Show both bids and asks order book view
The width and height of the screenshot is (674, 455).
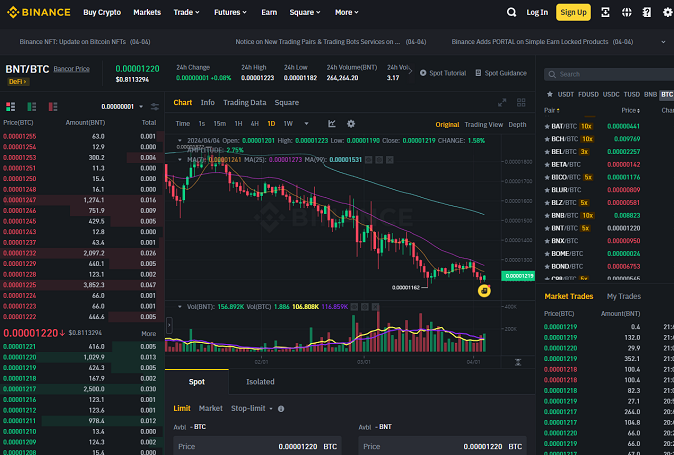[x=10, y=106]
